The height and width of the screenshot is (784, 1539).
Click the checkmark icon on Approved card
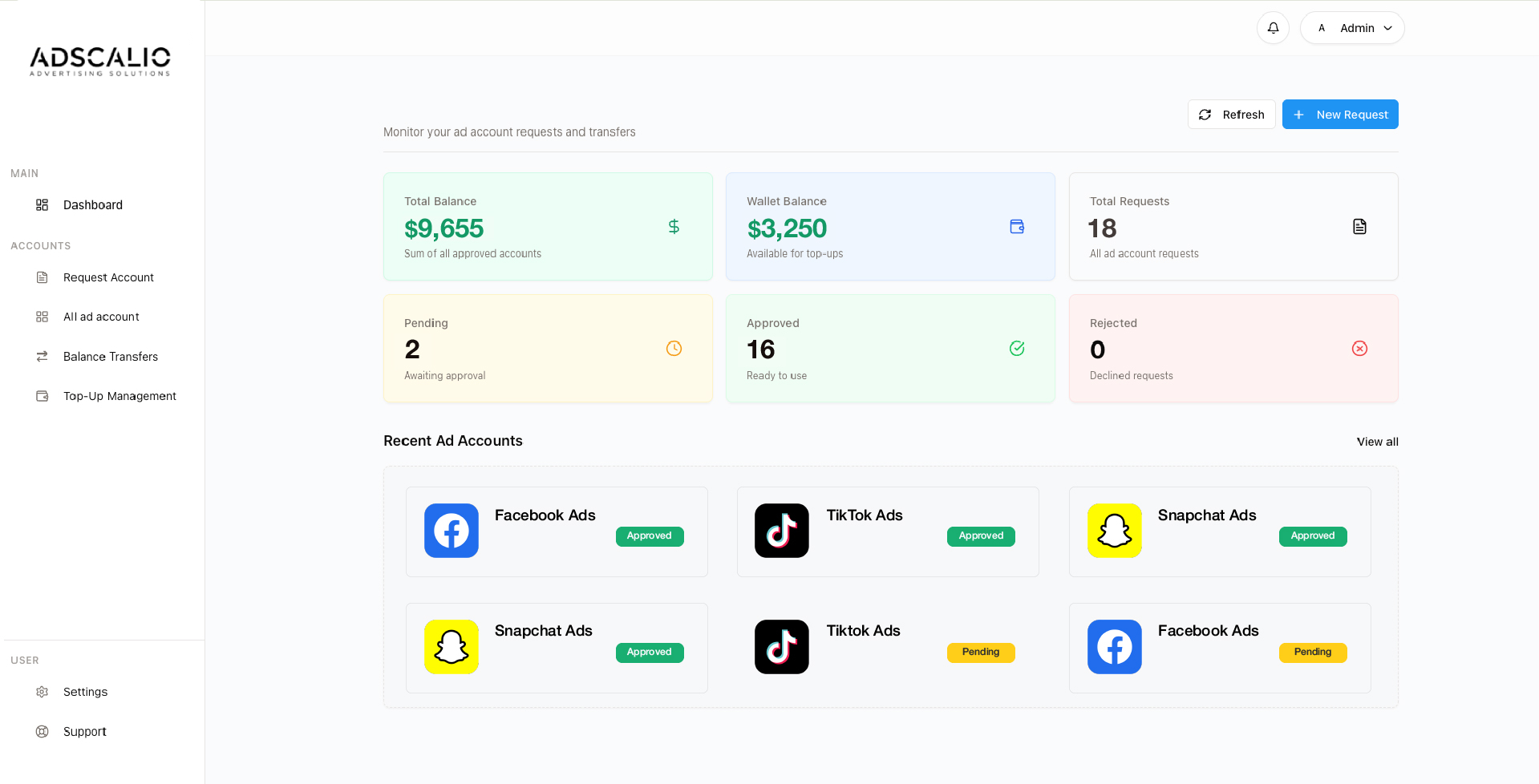(1017, 349)
